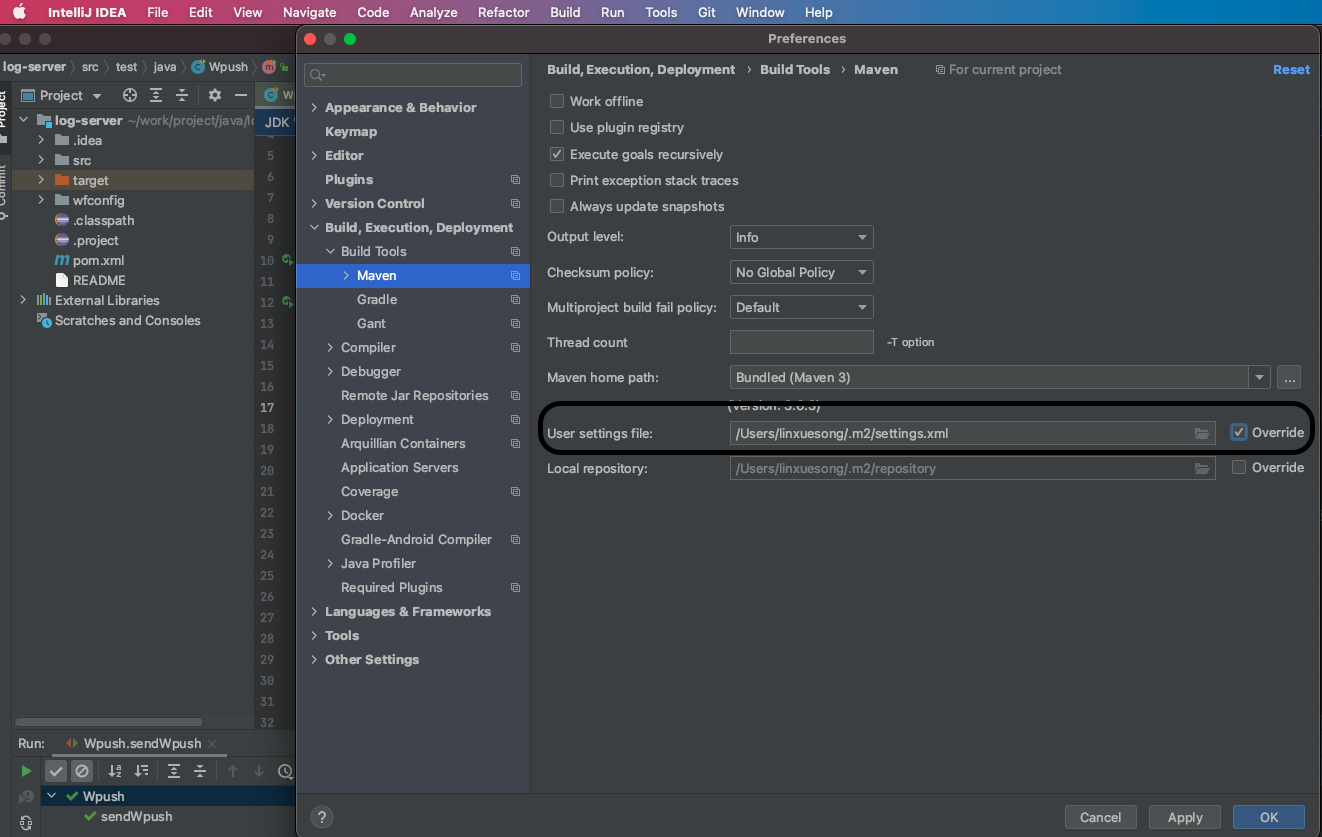Viewport: 1322px width, 837px height.
Task: Click Expand All icon in Project panel
Action: 156,95
